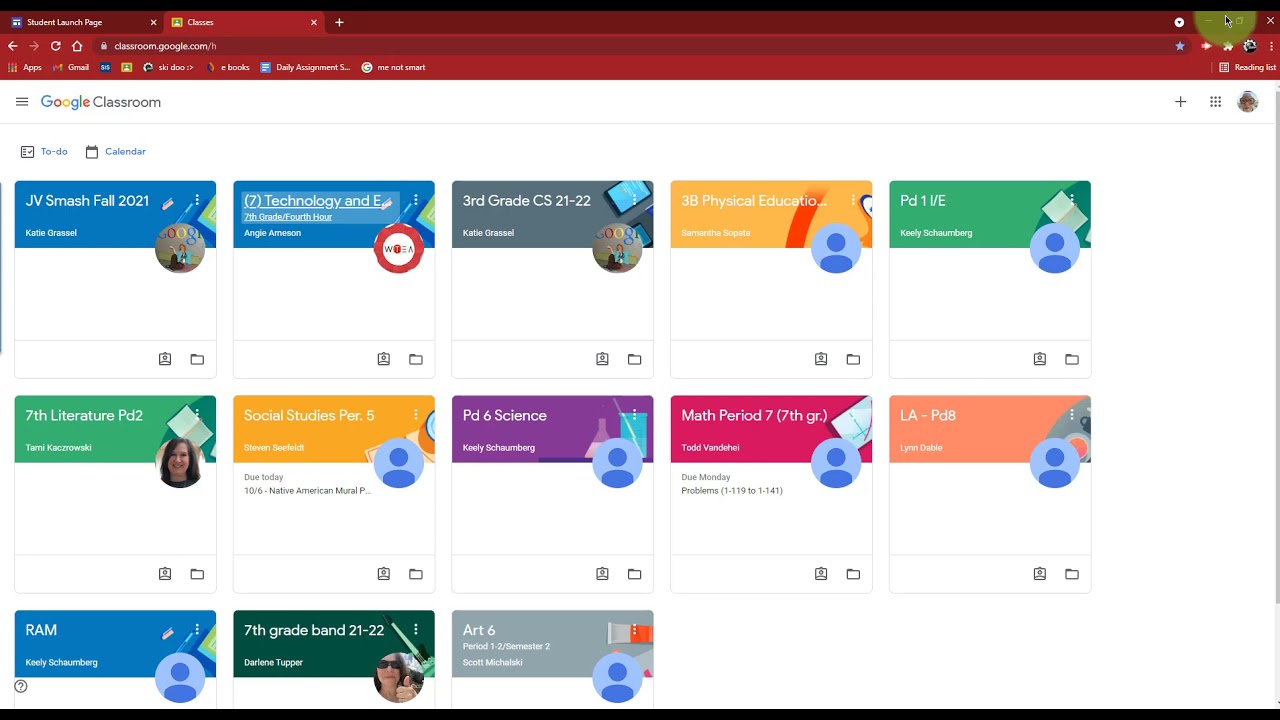This screenshot has height=720, width=1280.
Task: Close the Classes browser tab
Action: point(313,22)
